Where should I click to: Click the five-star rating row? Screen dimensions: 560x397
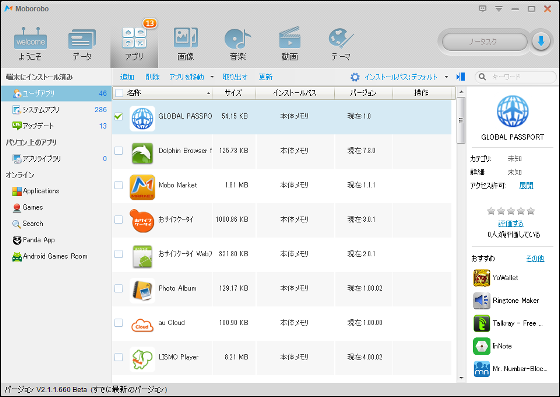pos(511,211)
